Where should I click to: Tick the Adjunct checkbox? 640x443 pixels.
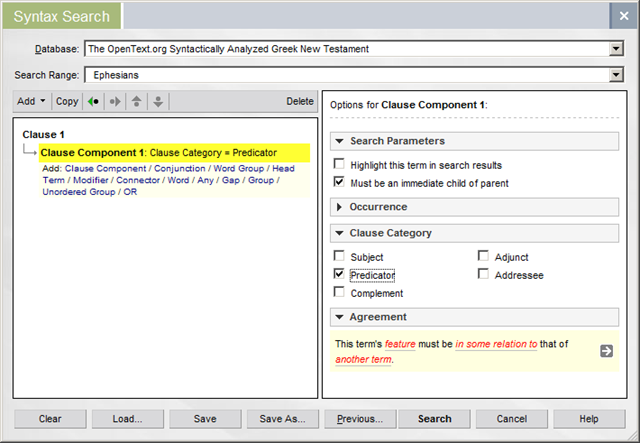(x=484, y=256)
